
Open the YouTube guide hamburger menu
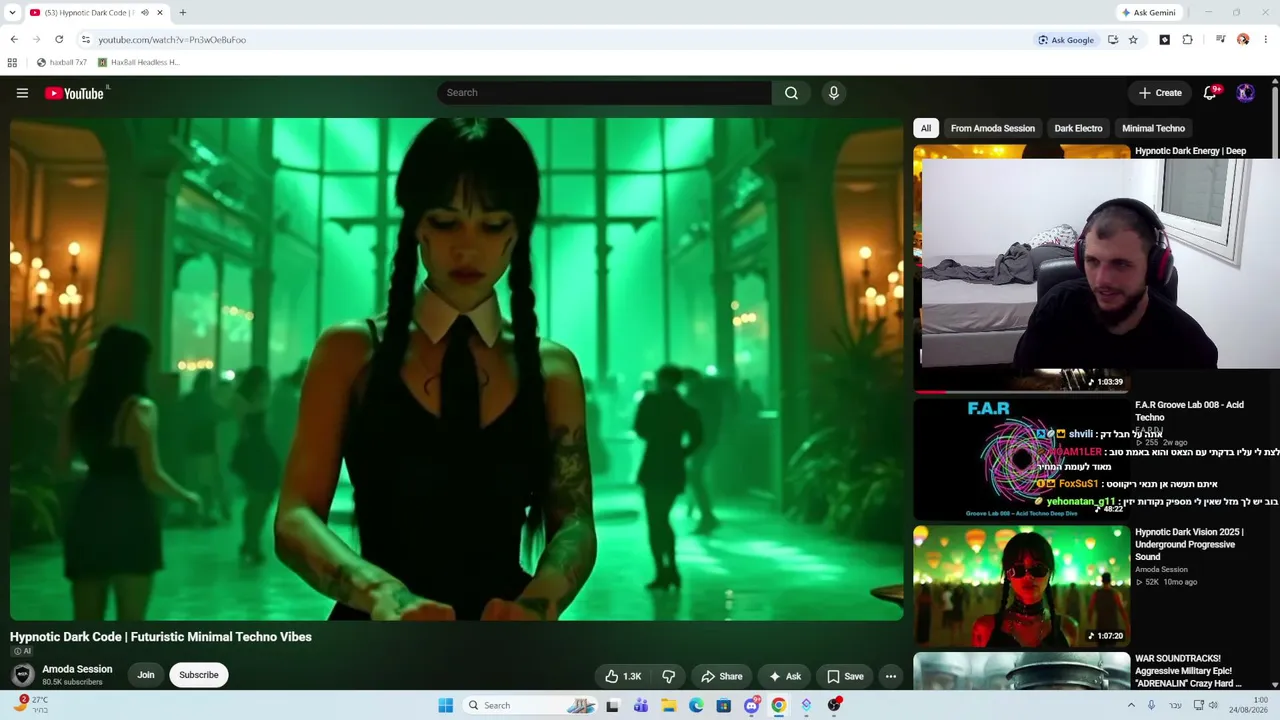(22, 93)
